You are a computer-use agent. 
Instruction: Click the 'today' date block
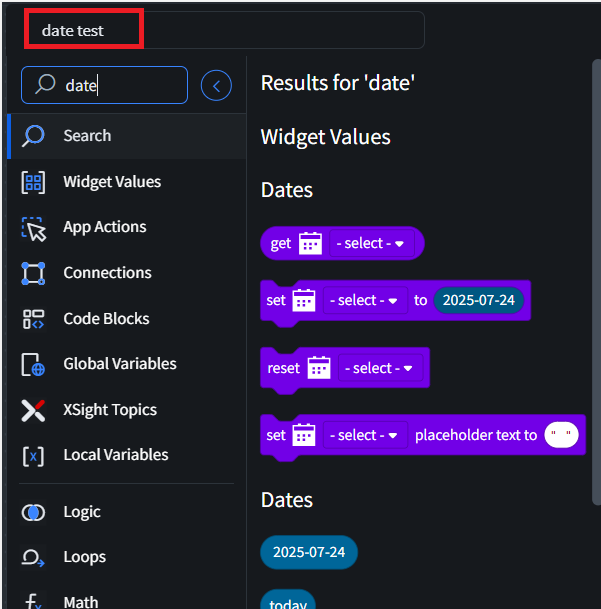pos(288,602)
